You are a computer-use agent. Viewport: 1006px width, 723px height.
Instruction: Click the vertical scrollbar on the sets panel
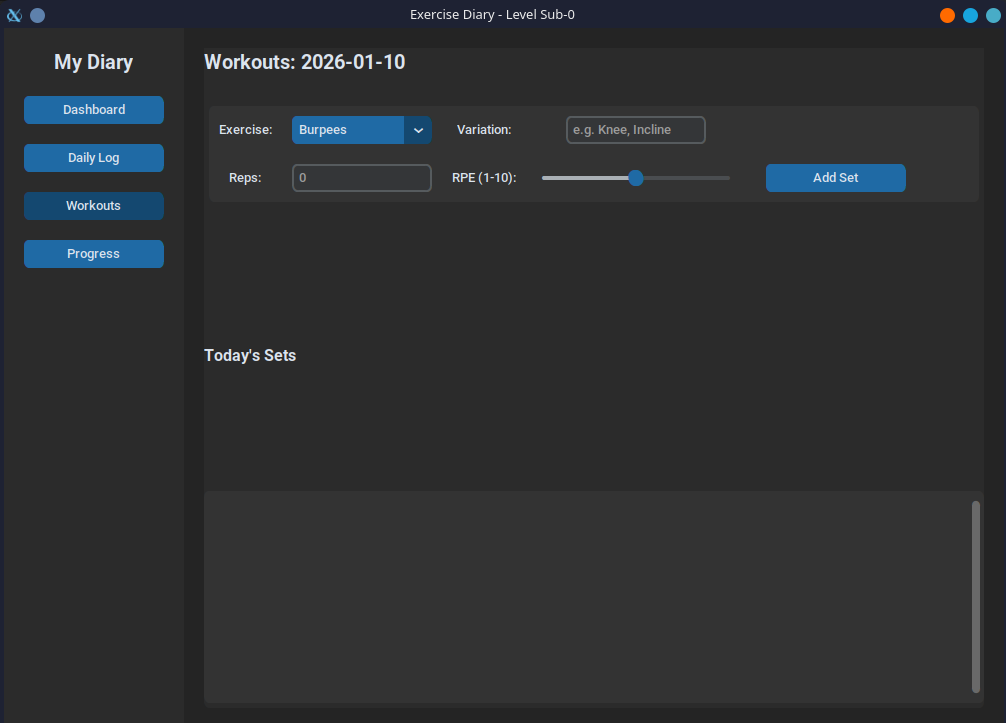click(973, 596)
